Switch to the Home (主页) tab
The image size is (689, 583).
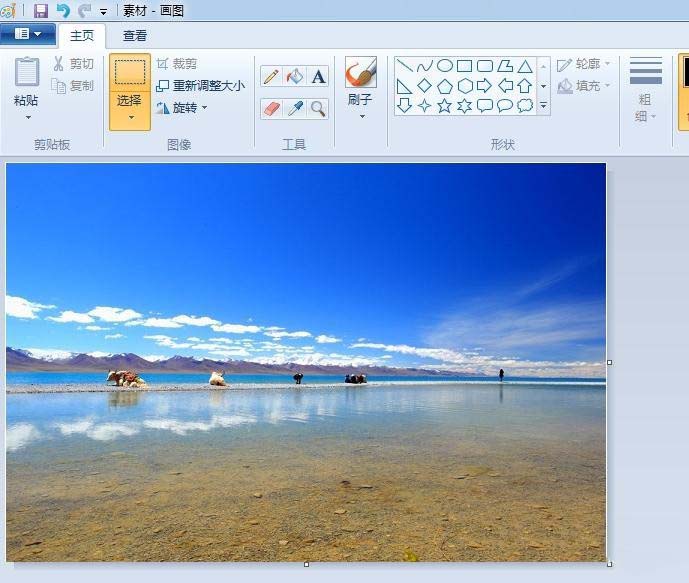click(82, 36)
